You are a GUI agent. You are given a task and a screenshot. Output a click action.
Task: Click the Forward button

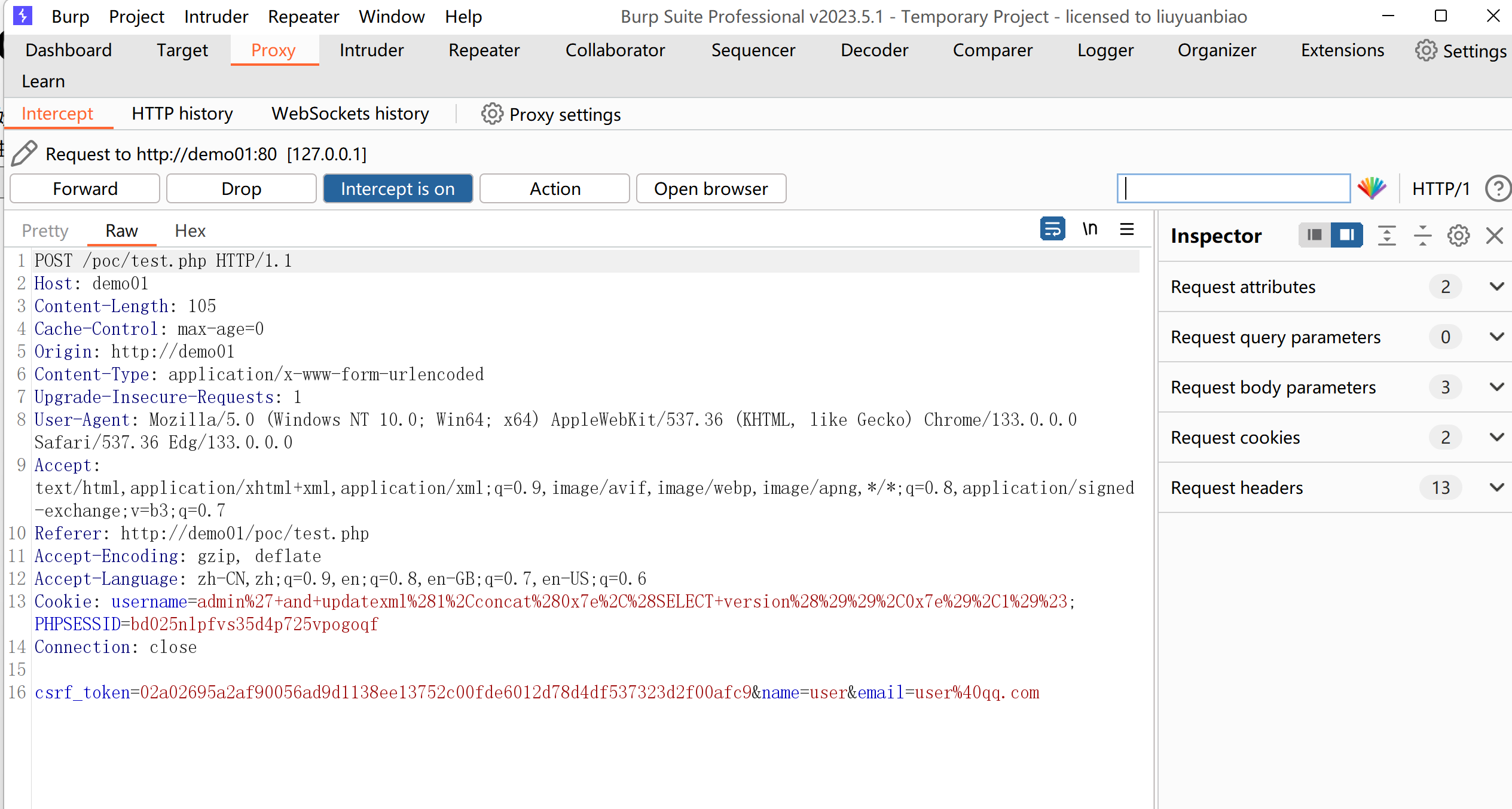[x=85, y=189]
